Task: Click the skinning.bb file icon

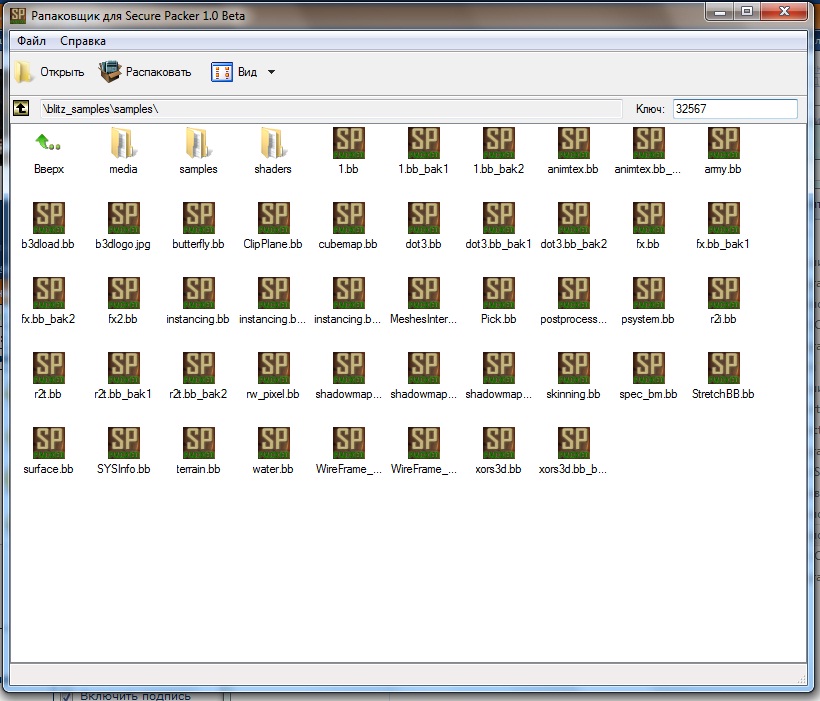Action: point(573,368)
